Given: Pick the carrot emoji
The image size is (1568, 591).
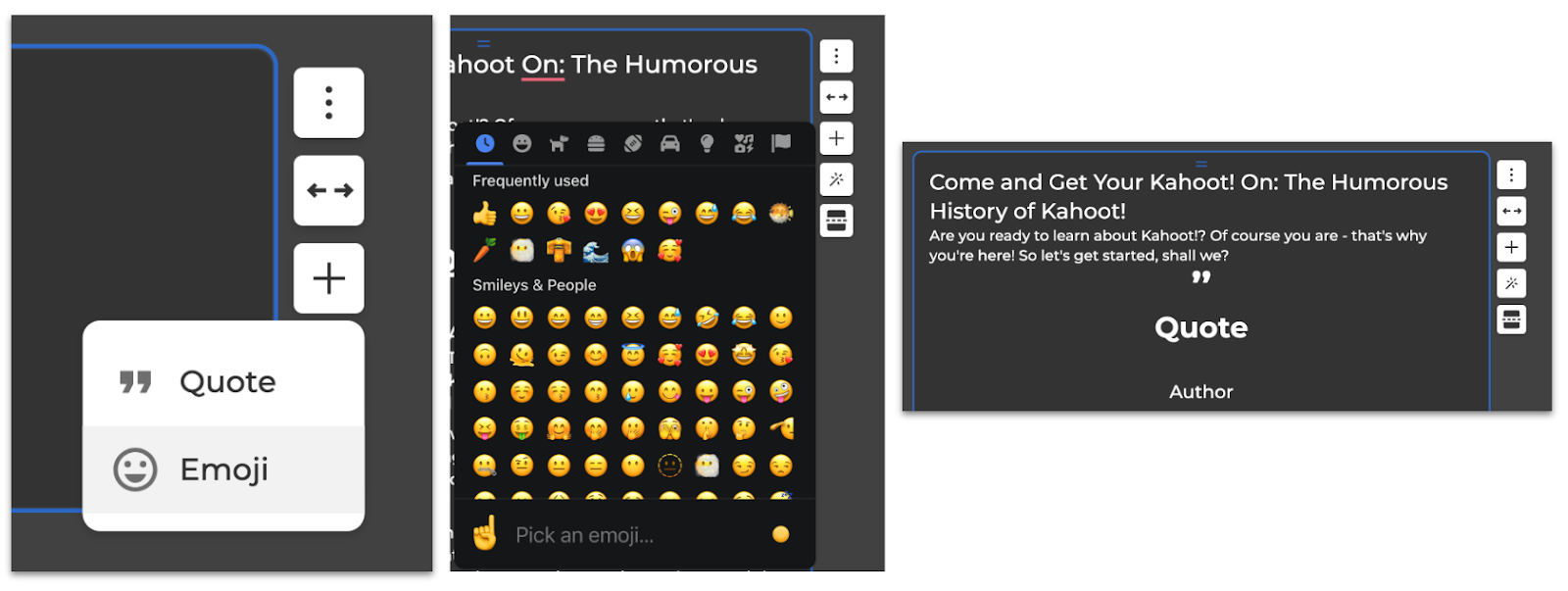Looking at the screenshot, I should coord(485,251).
